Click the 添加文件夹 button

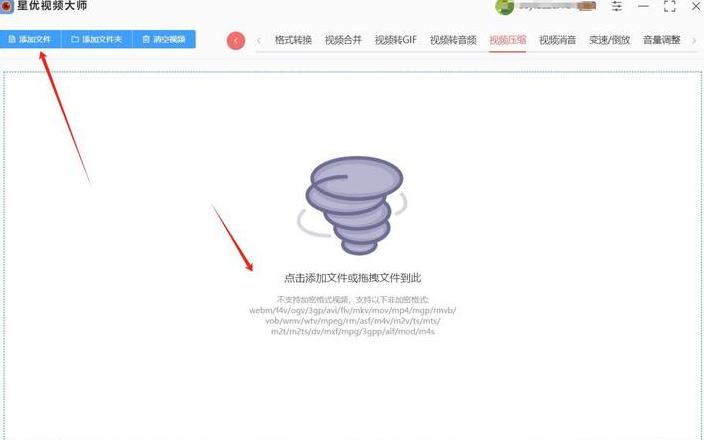97,39
